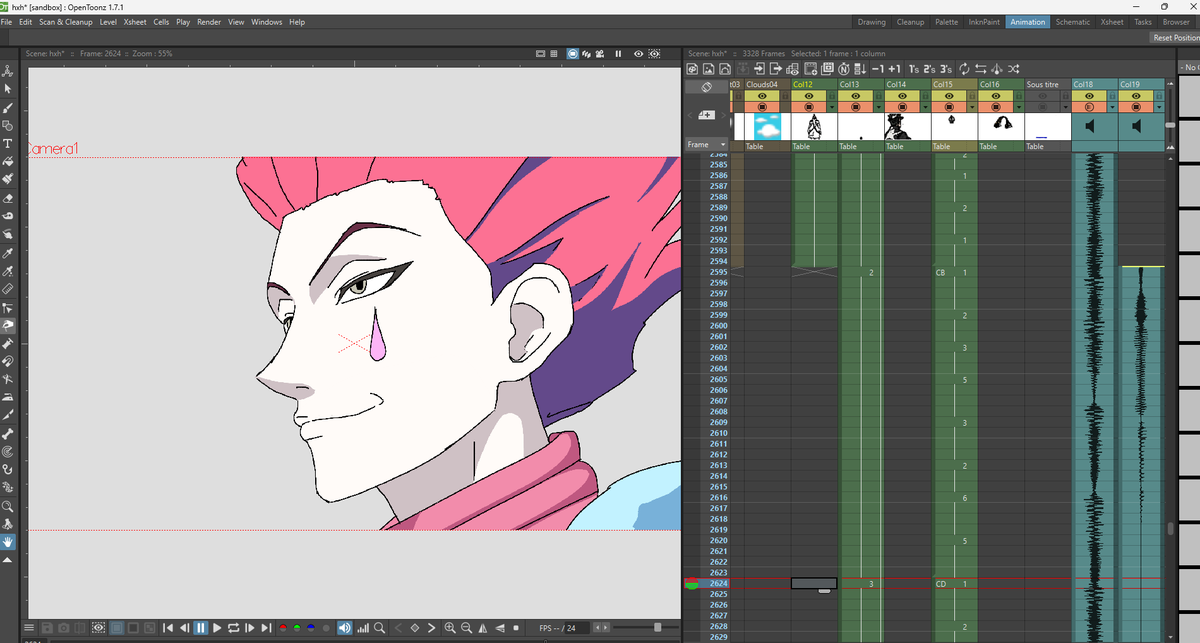This screenshot has height=643, width=1200.
Task: Select the Geometric shapes tool
Action: click(x=7, y=125)
